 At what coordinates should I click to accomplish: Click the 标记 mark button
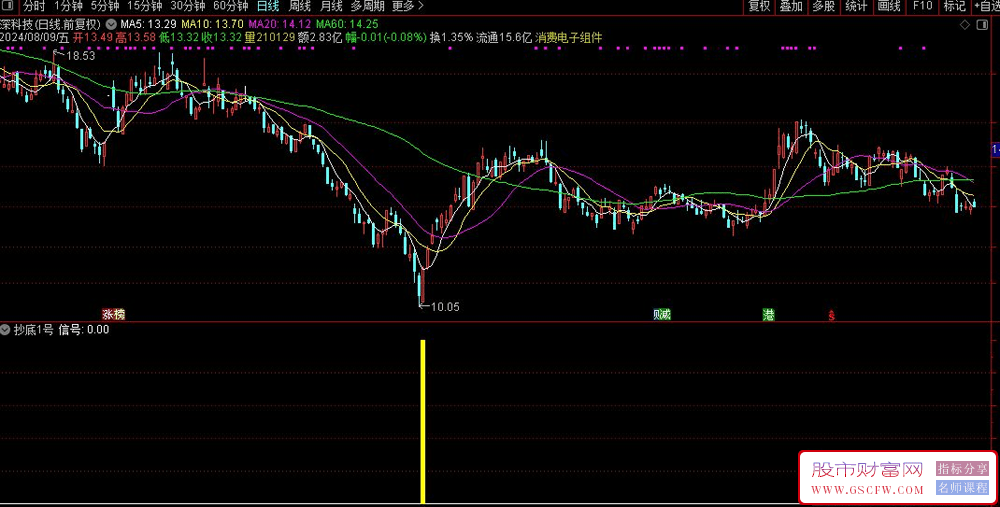955,6
